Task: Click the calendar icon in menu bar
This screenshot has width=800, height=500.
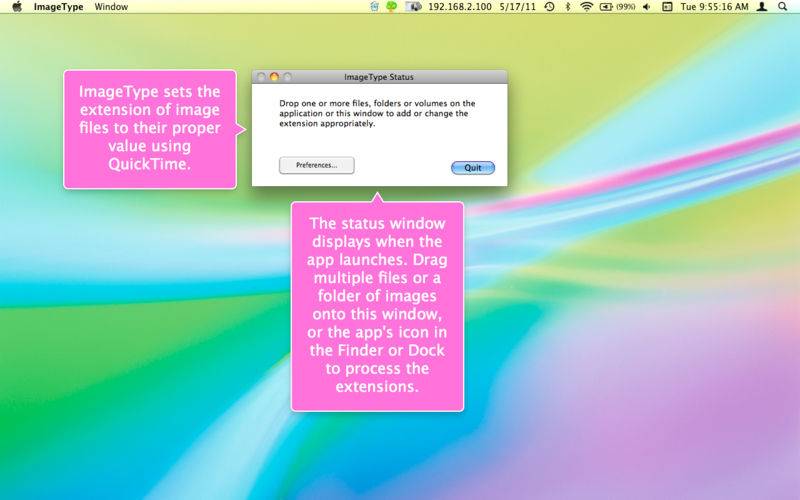Action: [667, 7]
